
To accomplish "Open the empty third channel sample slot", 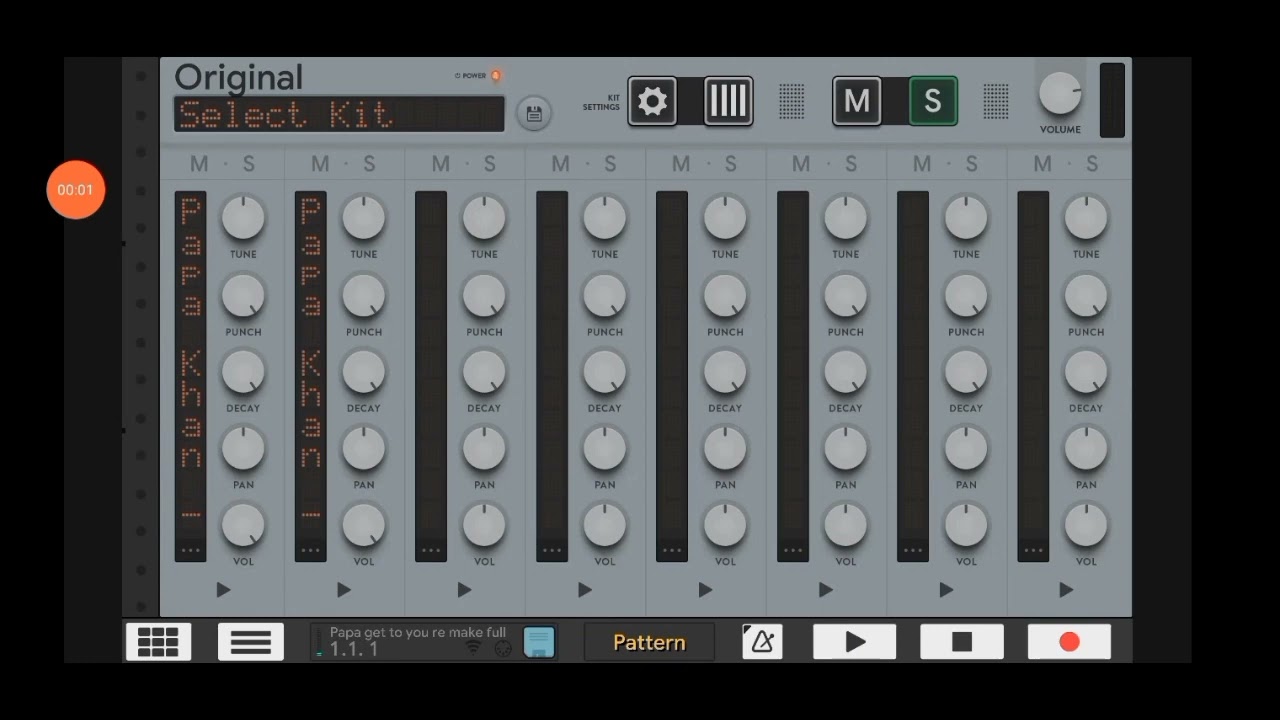I will tap(431, 376).
